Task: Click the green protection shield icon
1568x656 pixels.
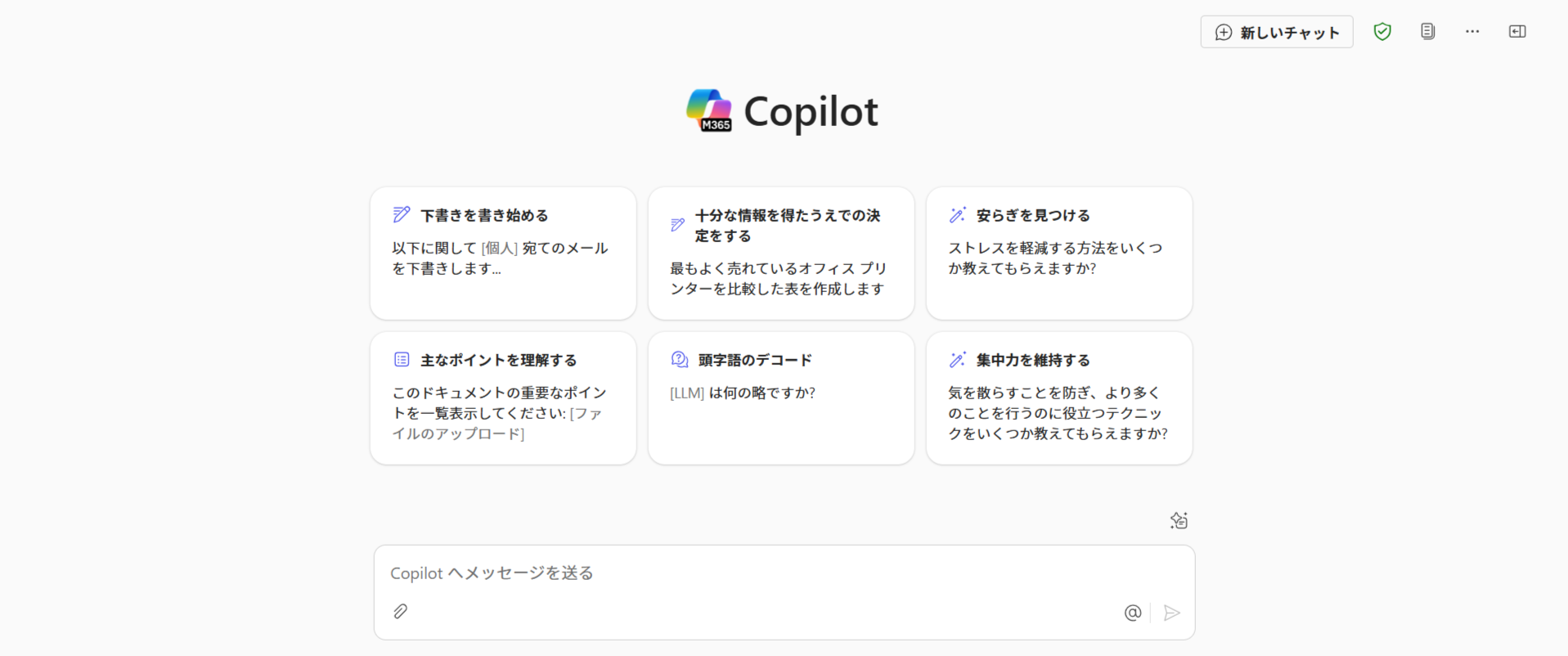Action: pos(1382,31)
